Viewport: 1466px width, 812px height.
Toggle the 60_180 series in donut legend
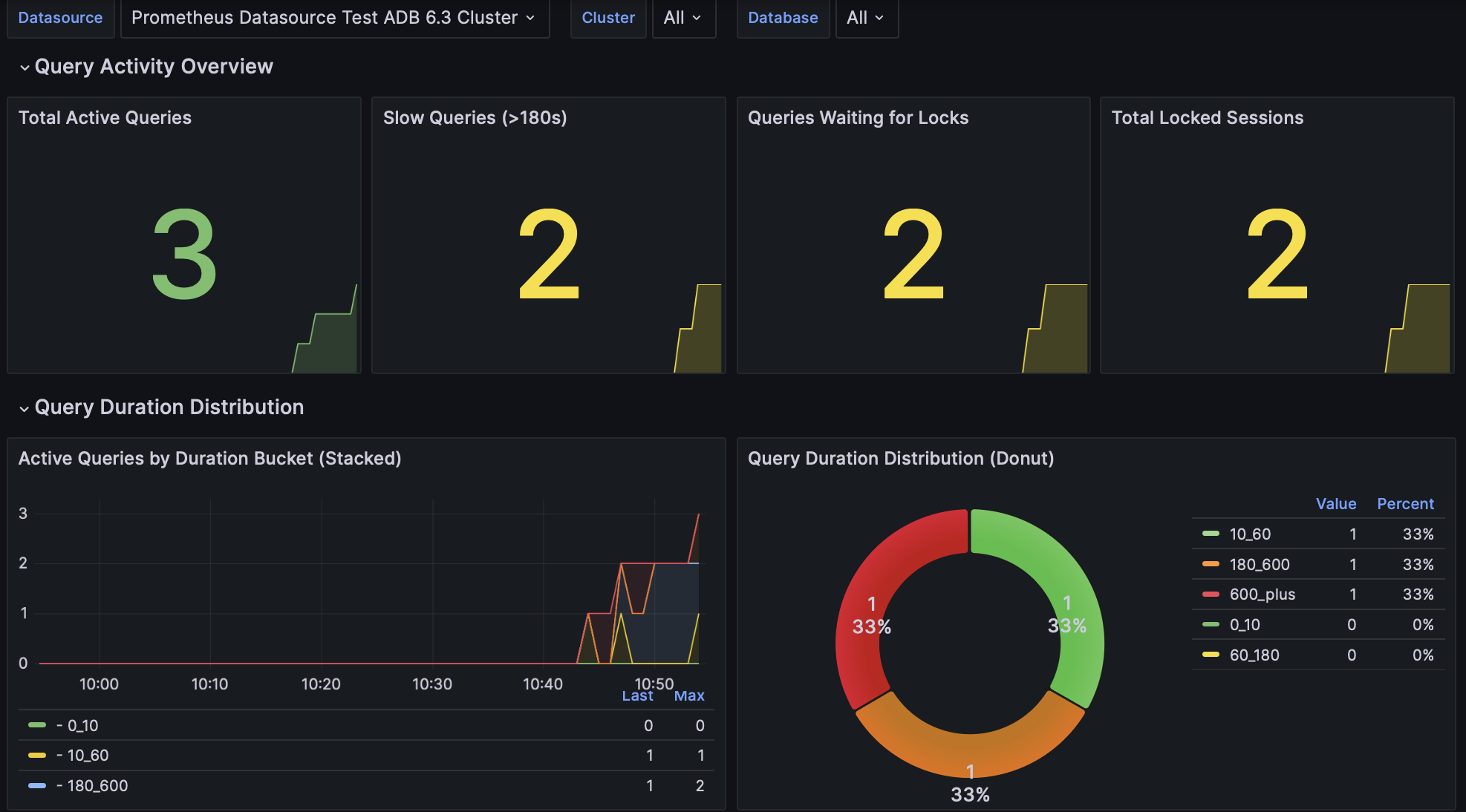(1263, 655)
